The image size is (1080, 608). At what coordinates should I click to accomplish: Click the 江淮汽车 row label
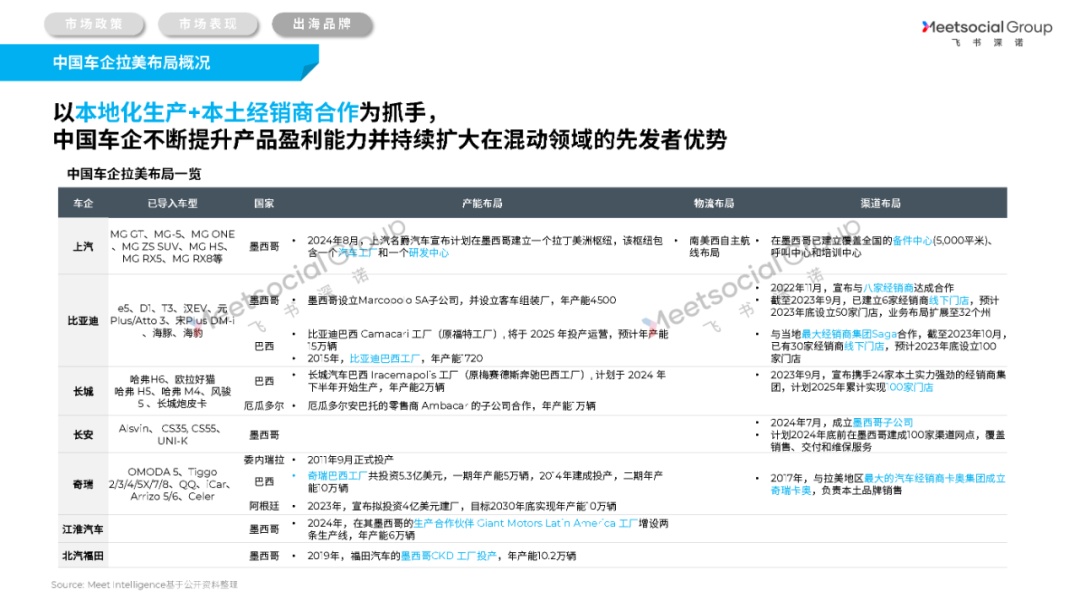[x=83, y=529]
